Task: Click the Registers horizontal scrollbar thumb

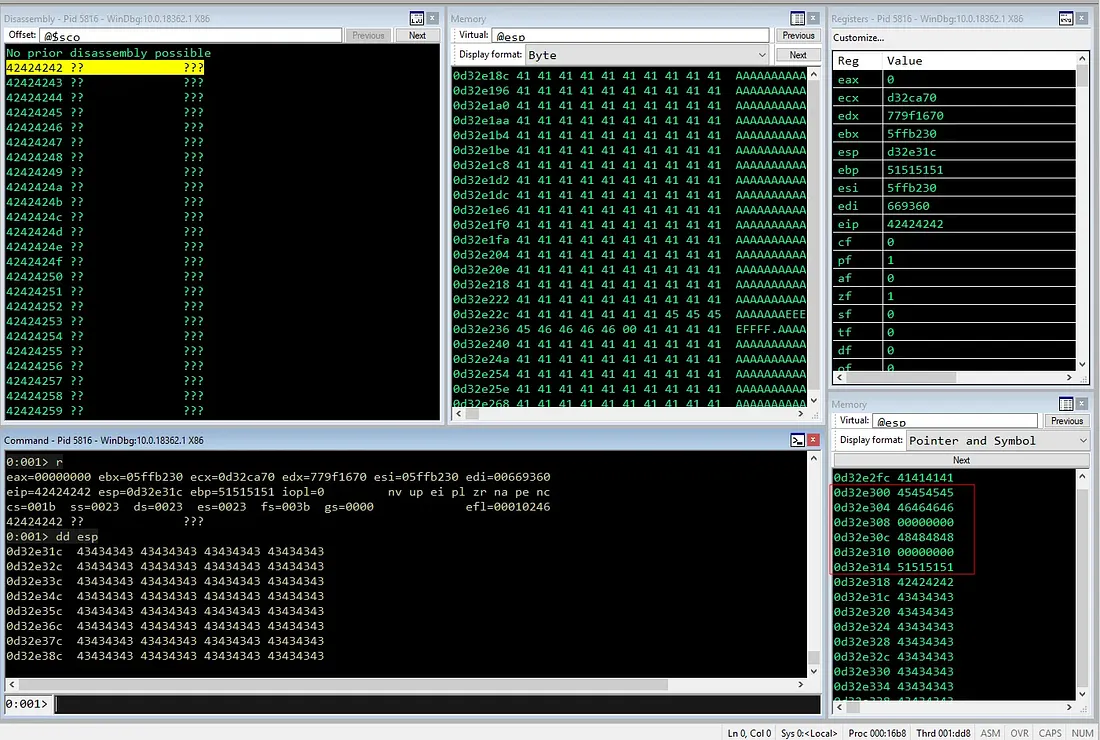Action: pos(902,377)
